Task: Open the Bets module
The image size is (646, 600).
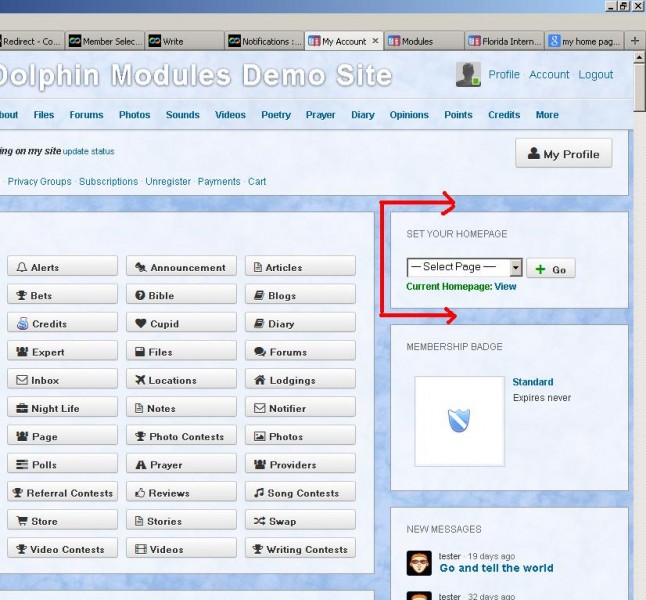Action: click(x=62, y=295)
